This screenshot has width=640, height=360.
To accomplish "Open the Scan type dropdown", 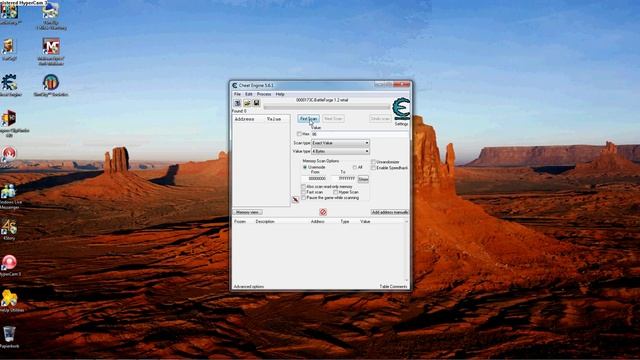I will click(340, 143).
